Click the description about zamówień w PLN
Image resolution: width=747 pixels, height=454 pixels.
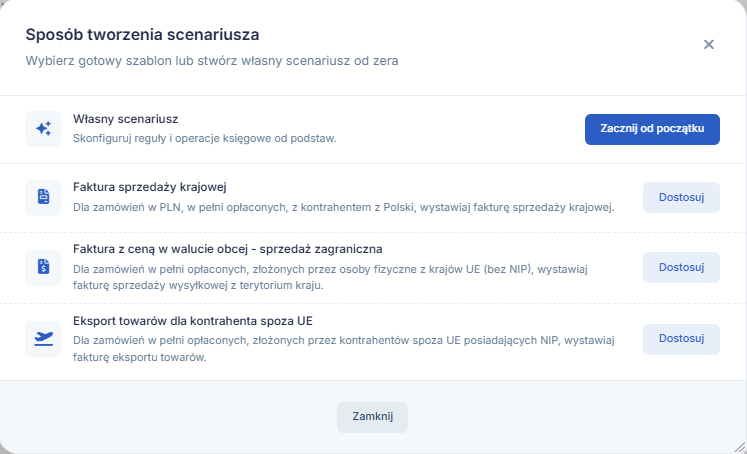tap(343, 207)
